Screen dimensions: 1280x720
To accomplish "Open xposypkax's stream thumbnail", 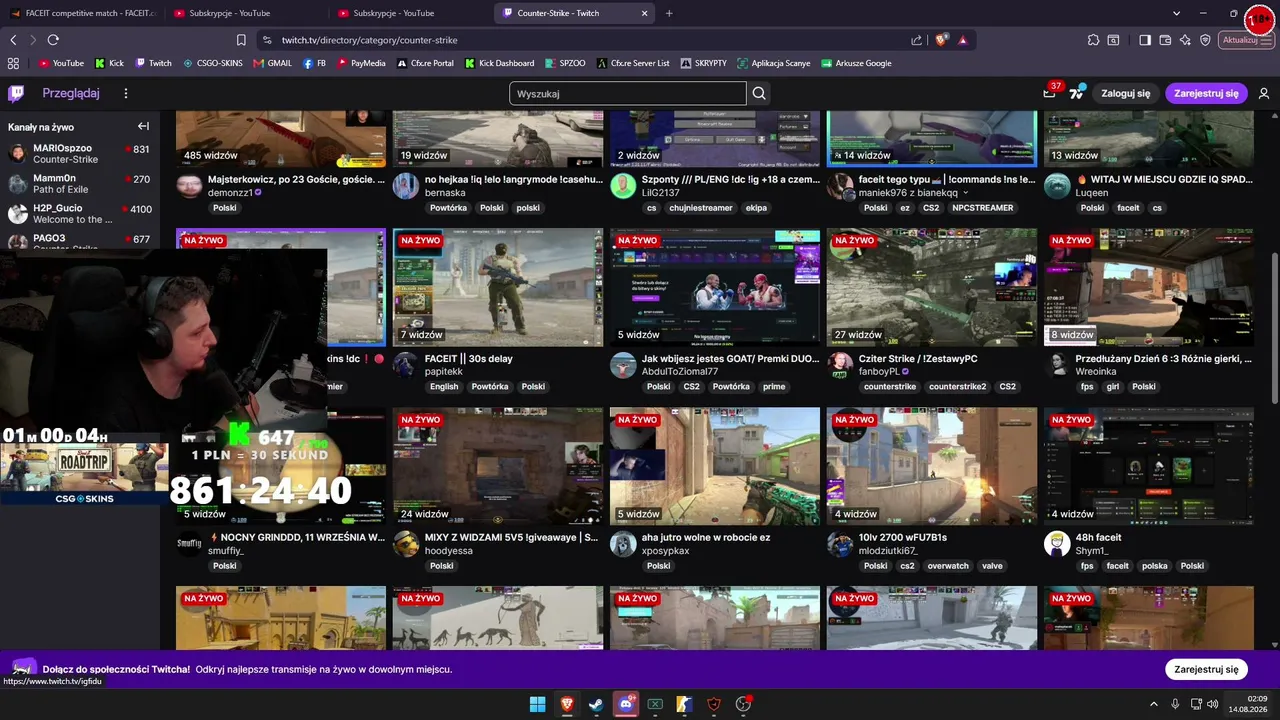I will tap(715, 466).
